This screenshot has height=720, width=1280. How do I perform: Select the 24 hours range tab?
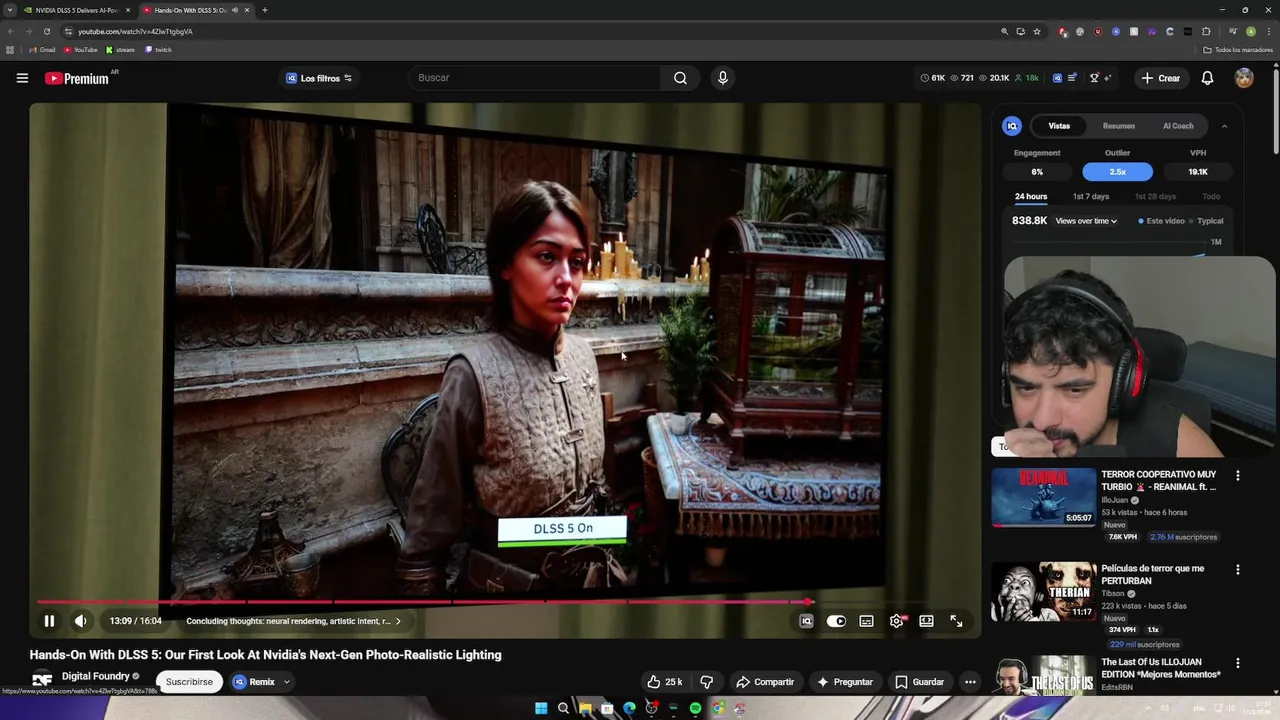pos(1031,197)
